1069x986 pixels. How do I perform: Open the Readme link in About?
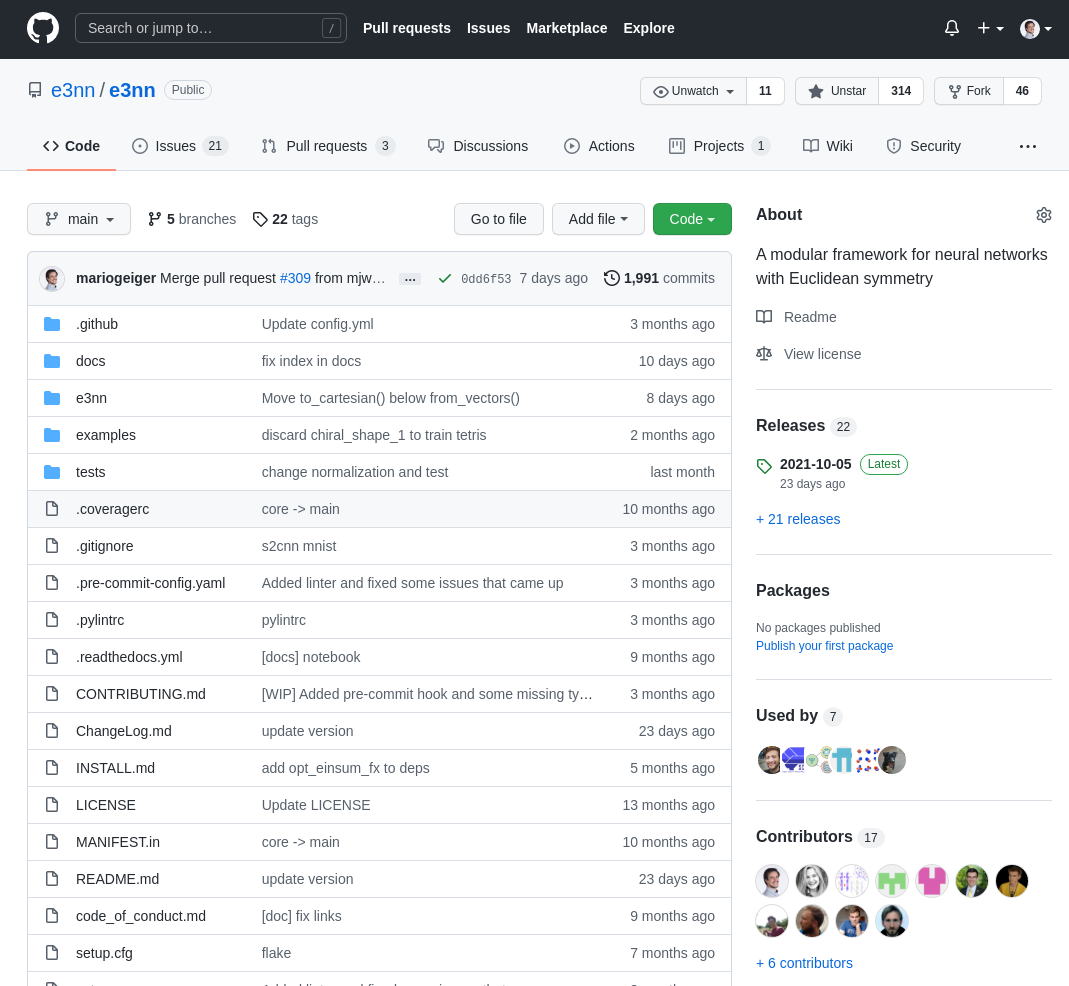coord(796,317)
